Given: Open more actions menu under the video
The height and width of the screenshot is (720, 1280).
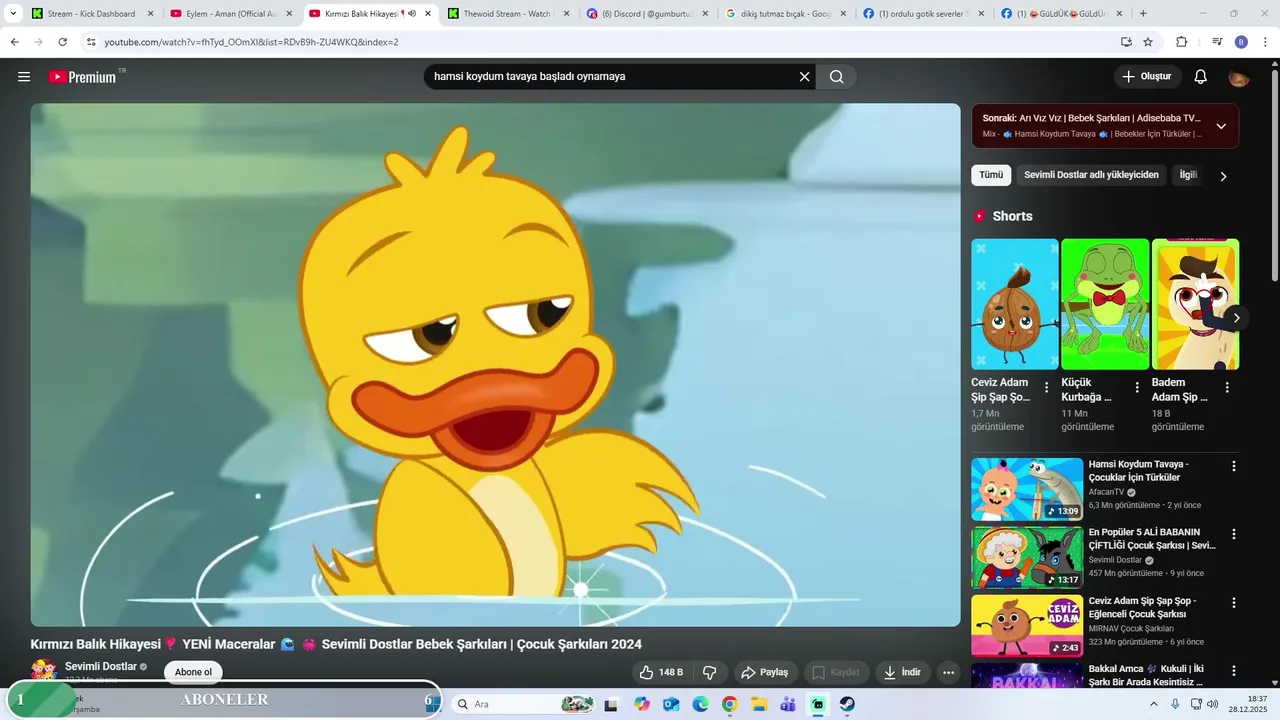Looking at the screenshot, I should pyautogui.click(x=948, y=672).
